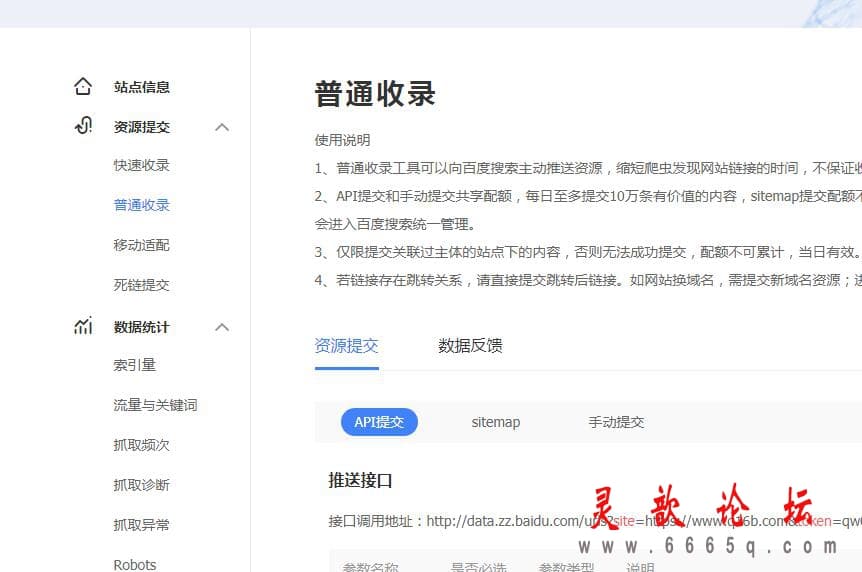
Task: Open 抓取诊断 page
Action: (x=141, y=485)
